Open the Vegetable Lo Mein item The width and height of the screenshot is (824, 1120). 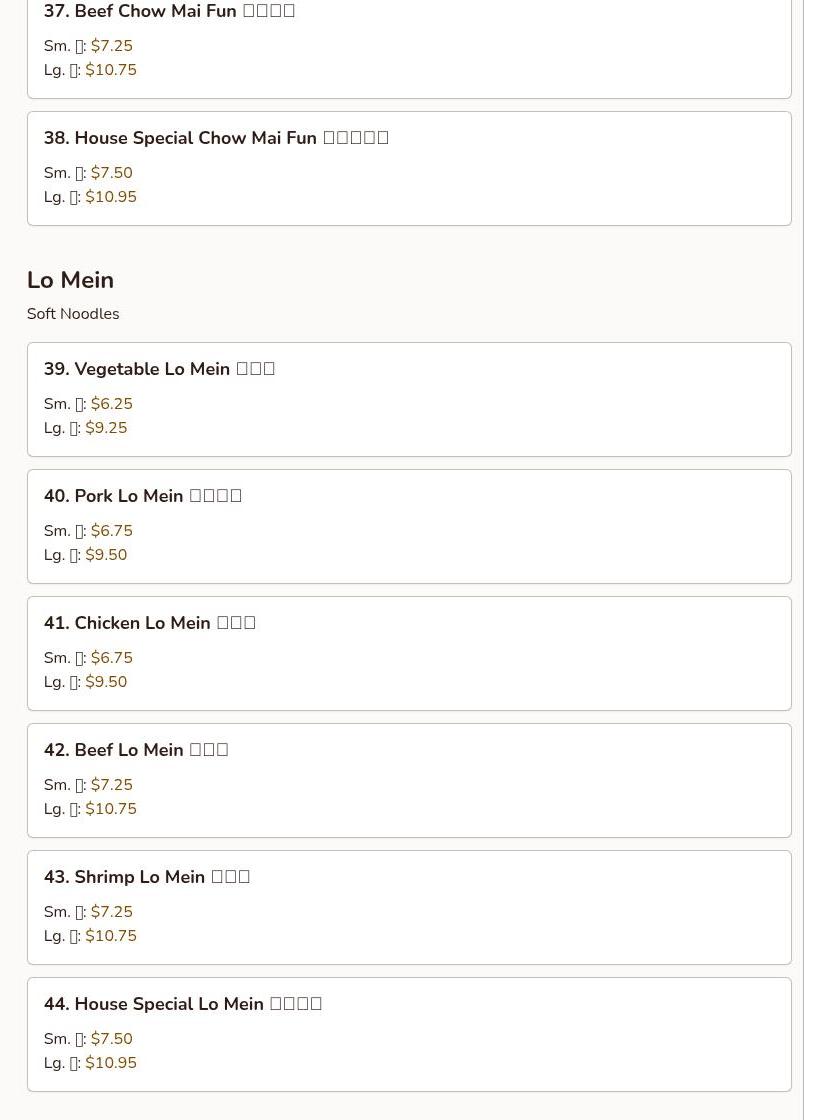pos(159,369)
